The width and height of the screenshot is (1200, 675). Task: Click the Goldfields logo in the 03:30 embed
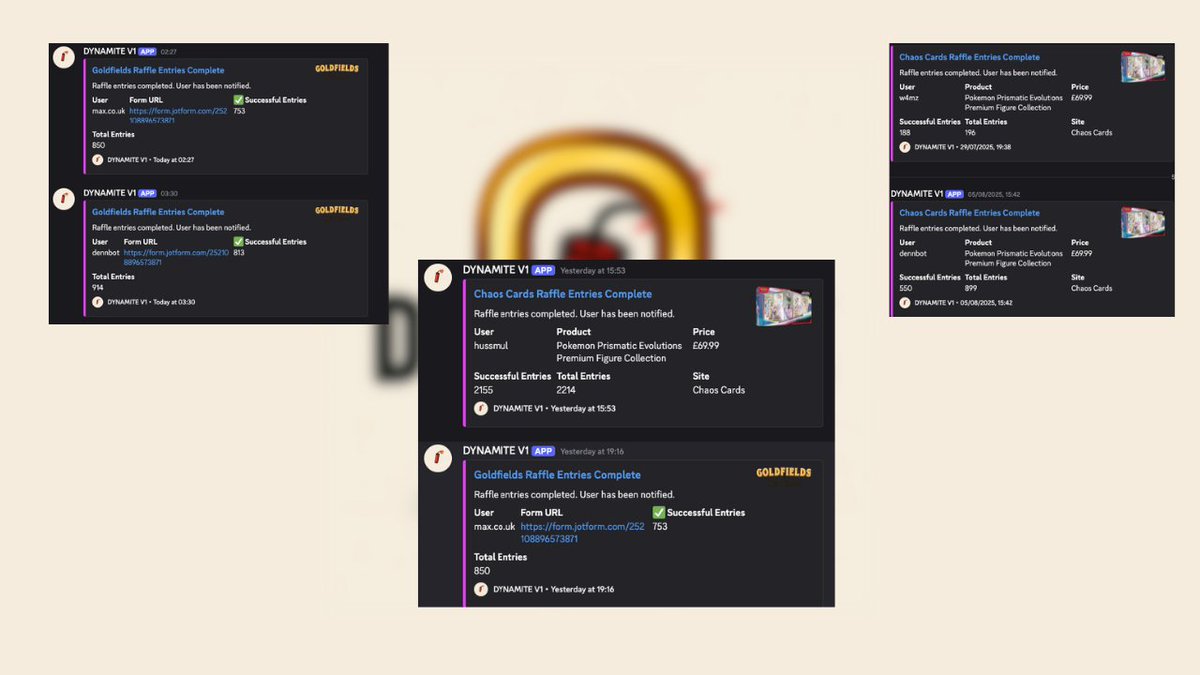point(337,210)
